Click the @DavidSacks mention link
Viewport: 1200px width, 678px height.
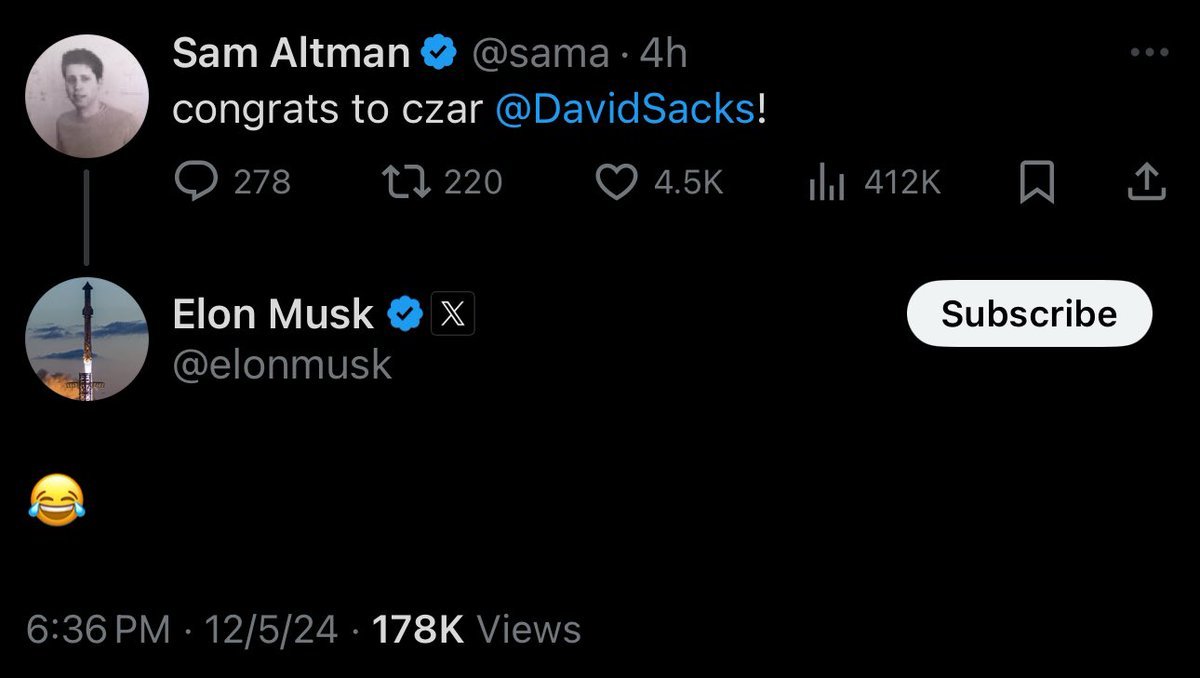(x=626, y=110)
